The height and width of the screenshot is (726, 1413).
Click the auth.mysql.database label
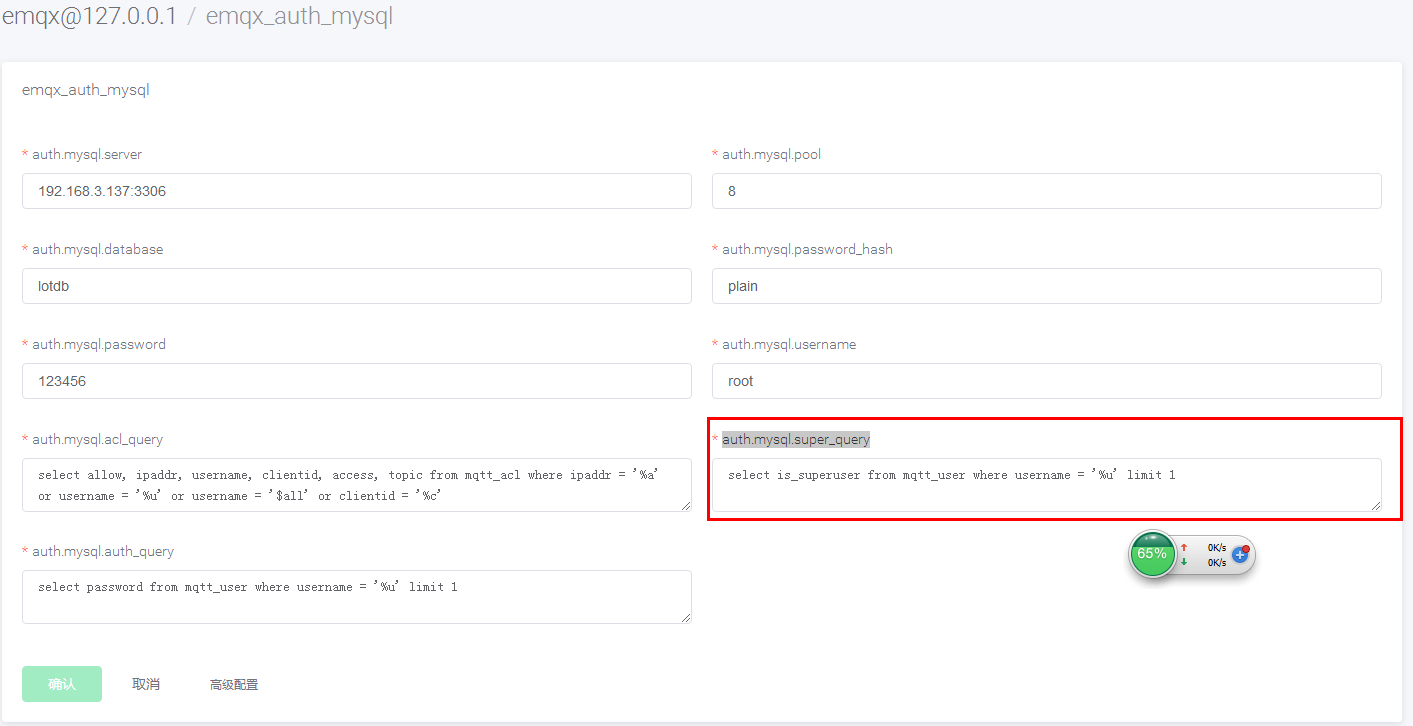pos(97,249)
